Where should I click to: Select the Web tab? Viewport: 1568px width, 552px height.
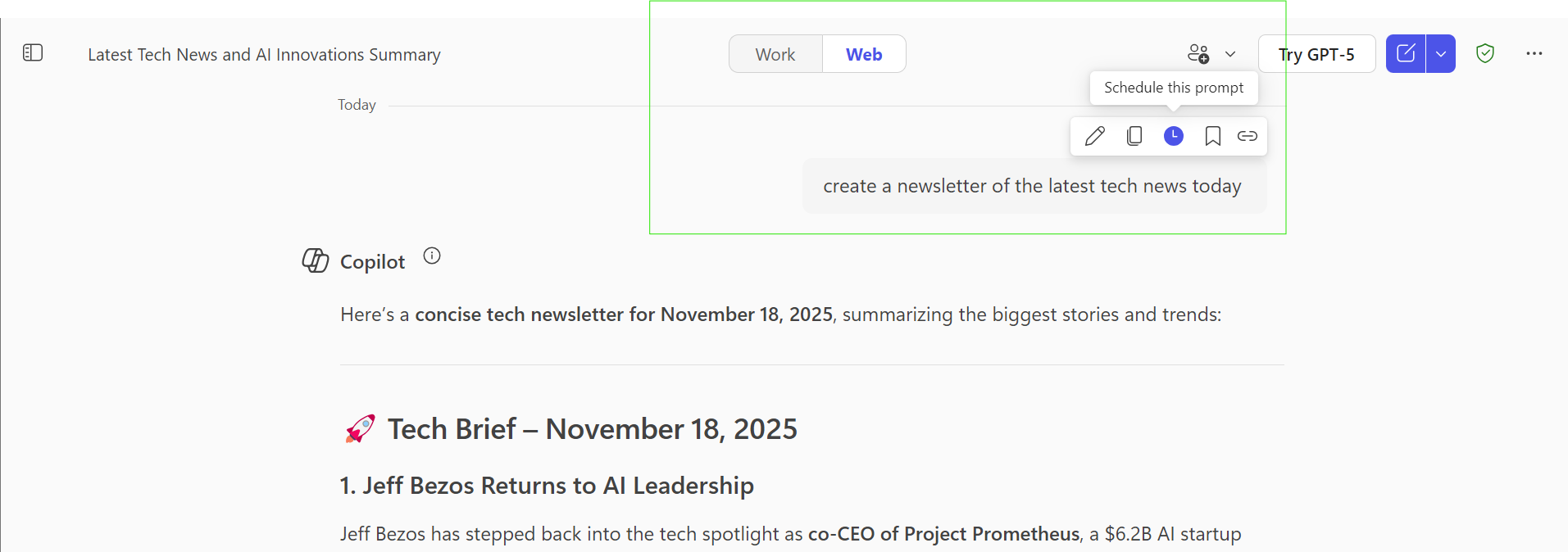click(864, 54)
